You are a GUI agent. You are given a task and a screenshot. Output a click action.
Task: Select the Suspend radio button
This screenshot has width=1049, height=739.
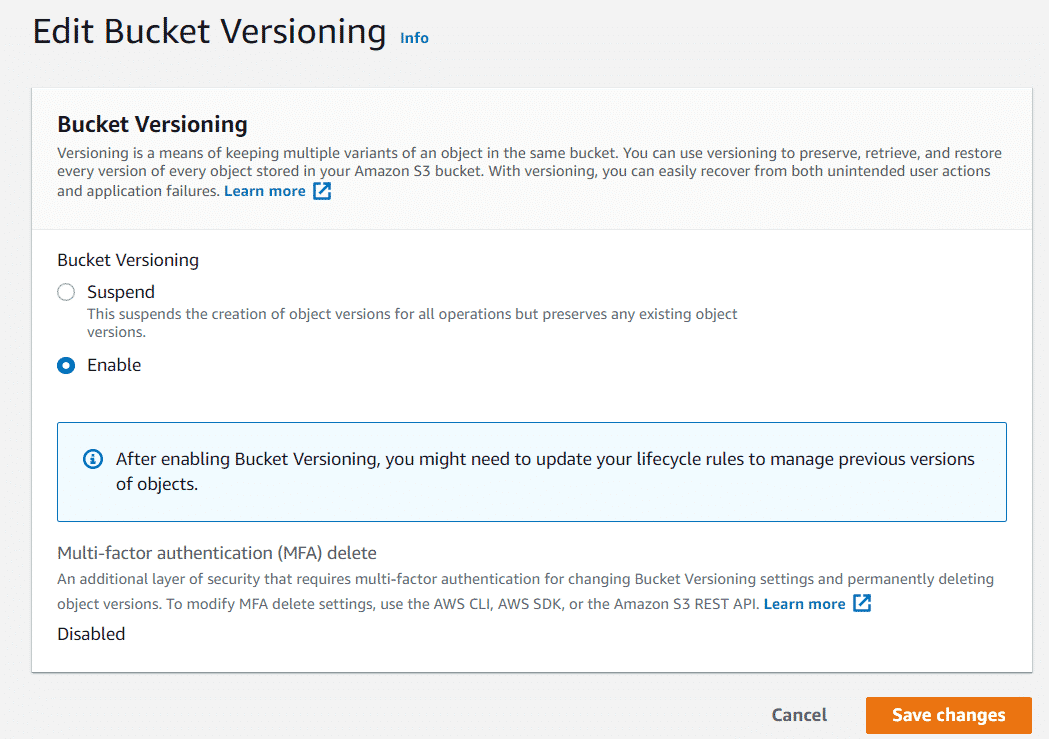point(66,292)
